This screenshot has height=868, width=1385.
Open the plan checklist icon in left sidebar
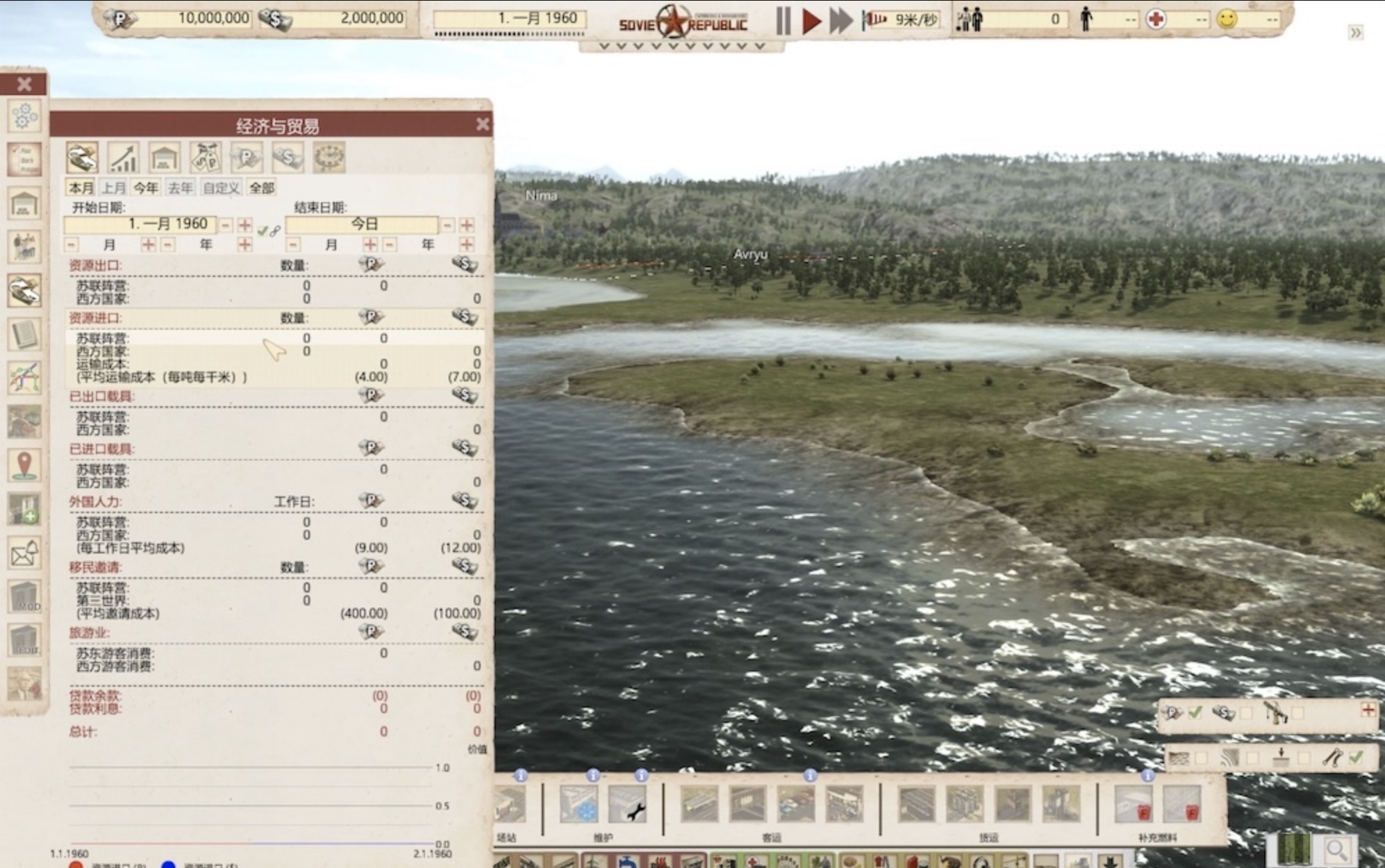(x=24, y=160)
